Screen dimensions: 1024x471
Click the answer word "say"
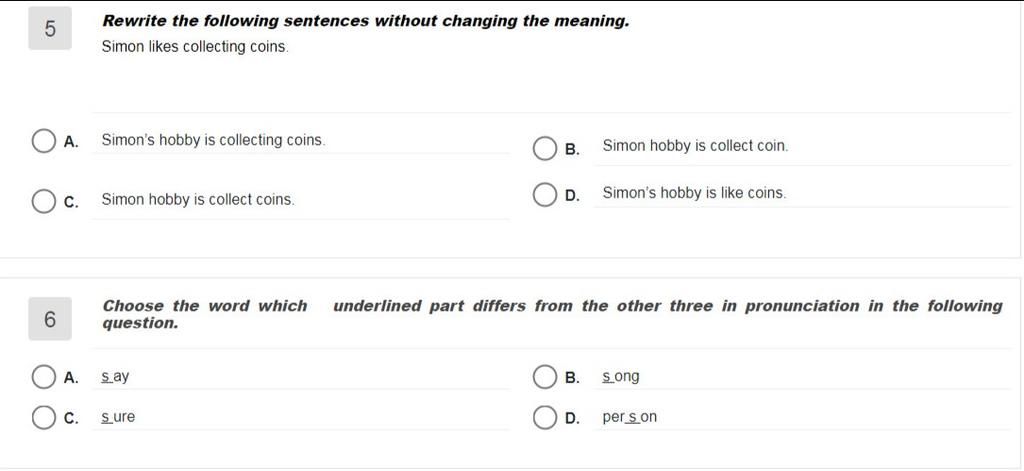point(116,377)
